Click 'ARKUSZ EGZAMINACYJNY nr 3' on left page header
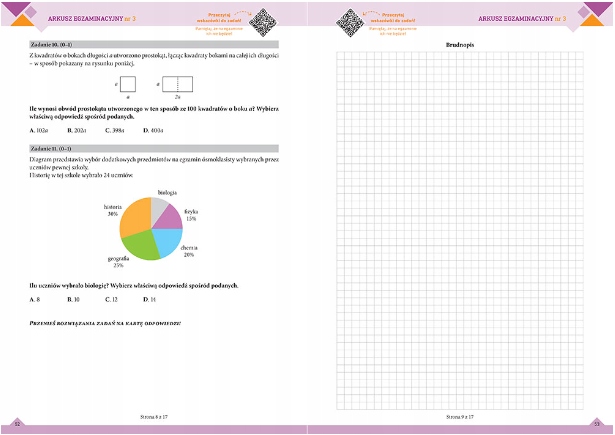Viewport: 615px width, 435px height. pos(92,18)
